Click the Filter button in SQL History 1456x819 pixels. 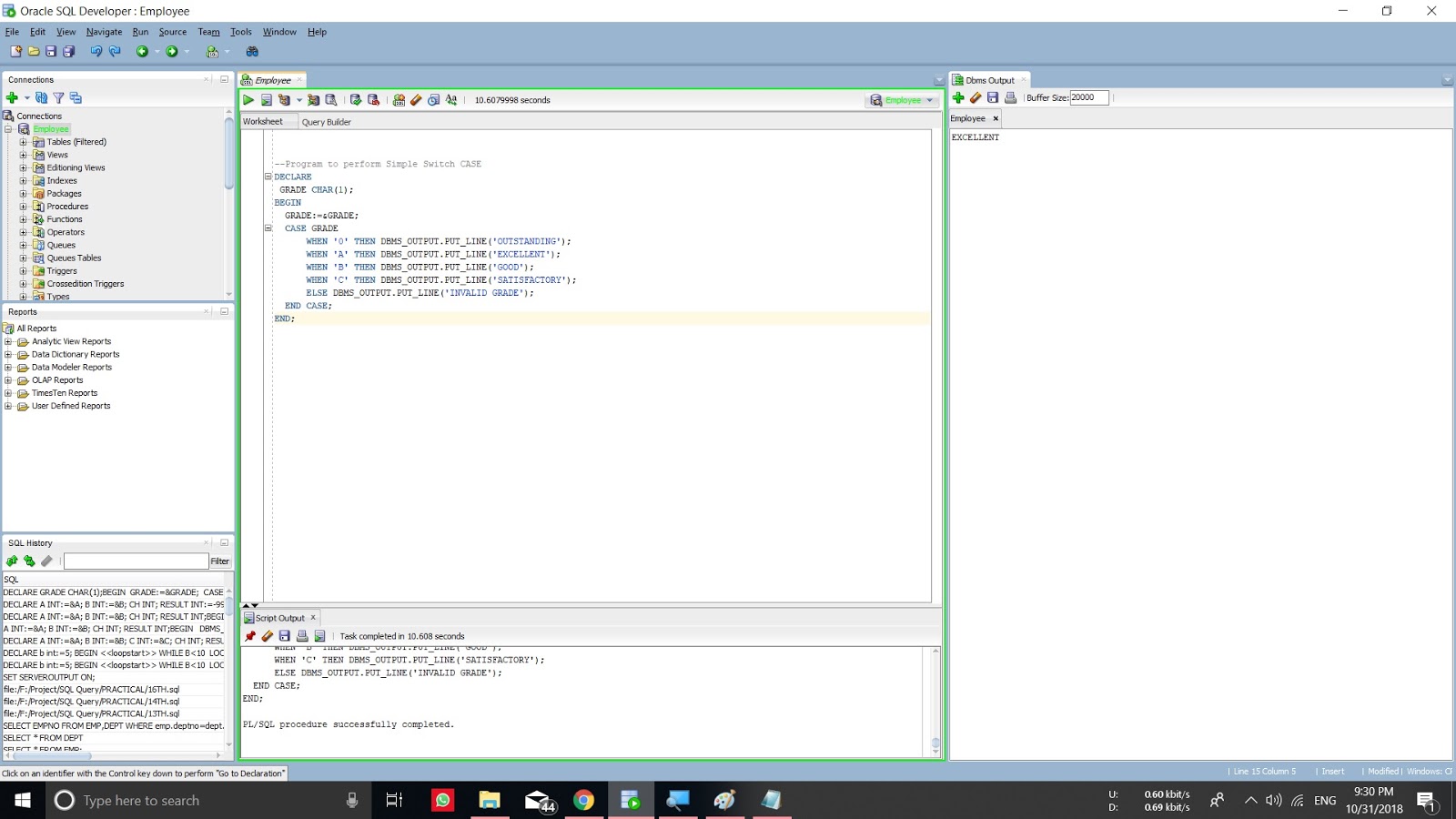(x=219, y=561)
